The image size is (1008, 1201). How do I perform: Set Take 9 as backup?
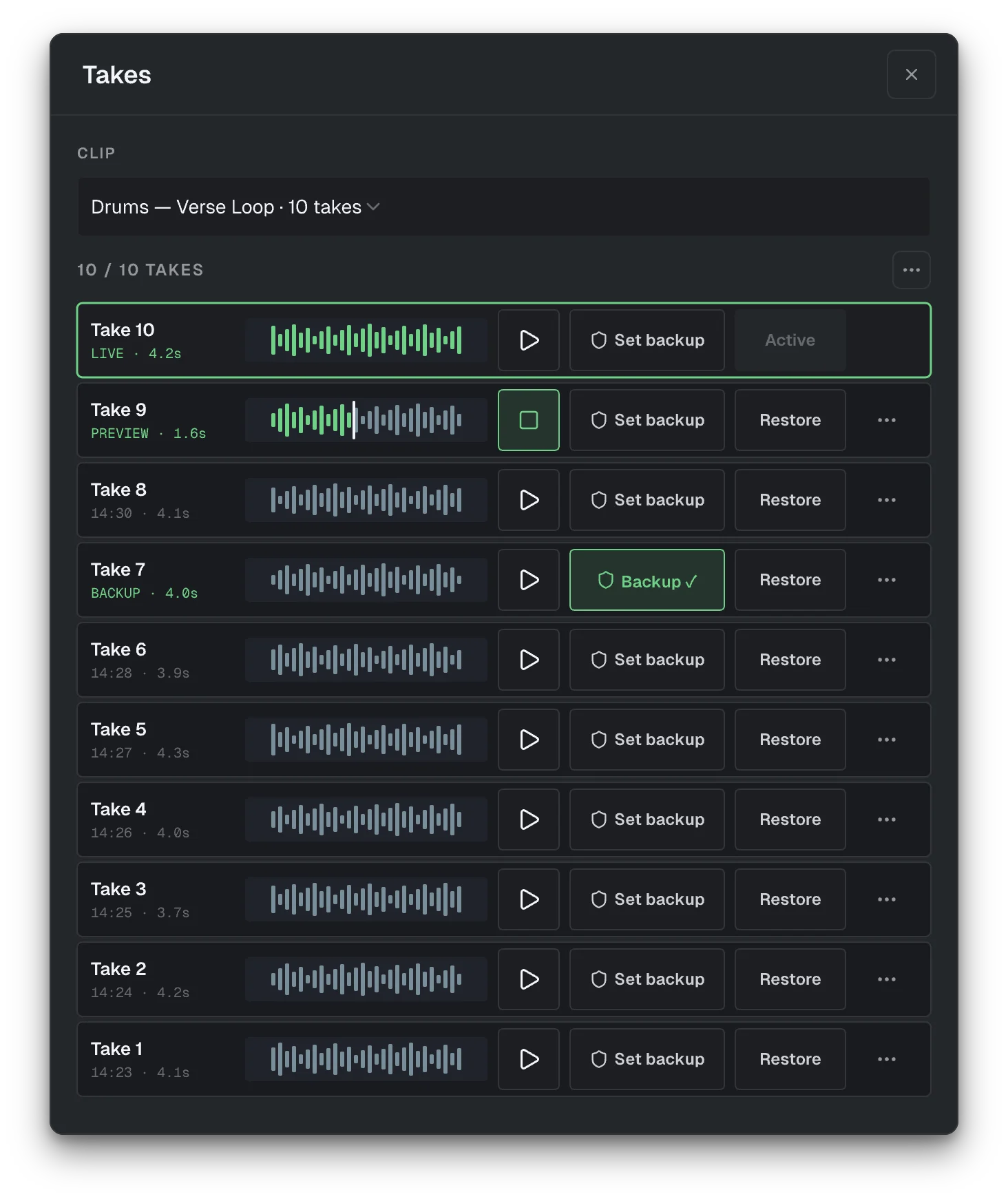coord(647,420)
